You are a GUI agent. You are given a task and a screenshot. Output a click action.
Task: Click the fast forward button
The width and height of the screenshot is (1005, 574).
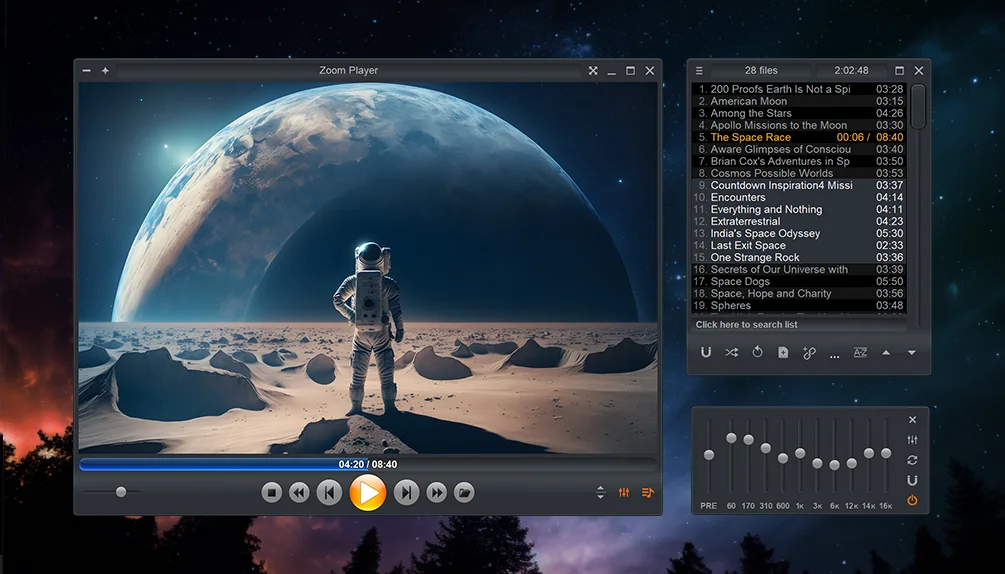pos(436,492)
